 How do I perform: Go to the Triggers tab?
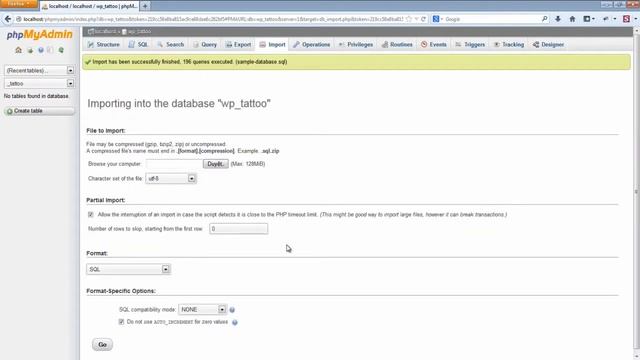[x=470, y=44]
